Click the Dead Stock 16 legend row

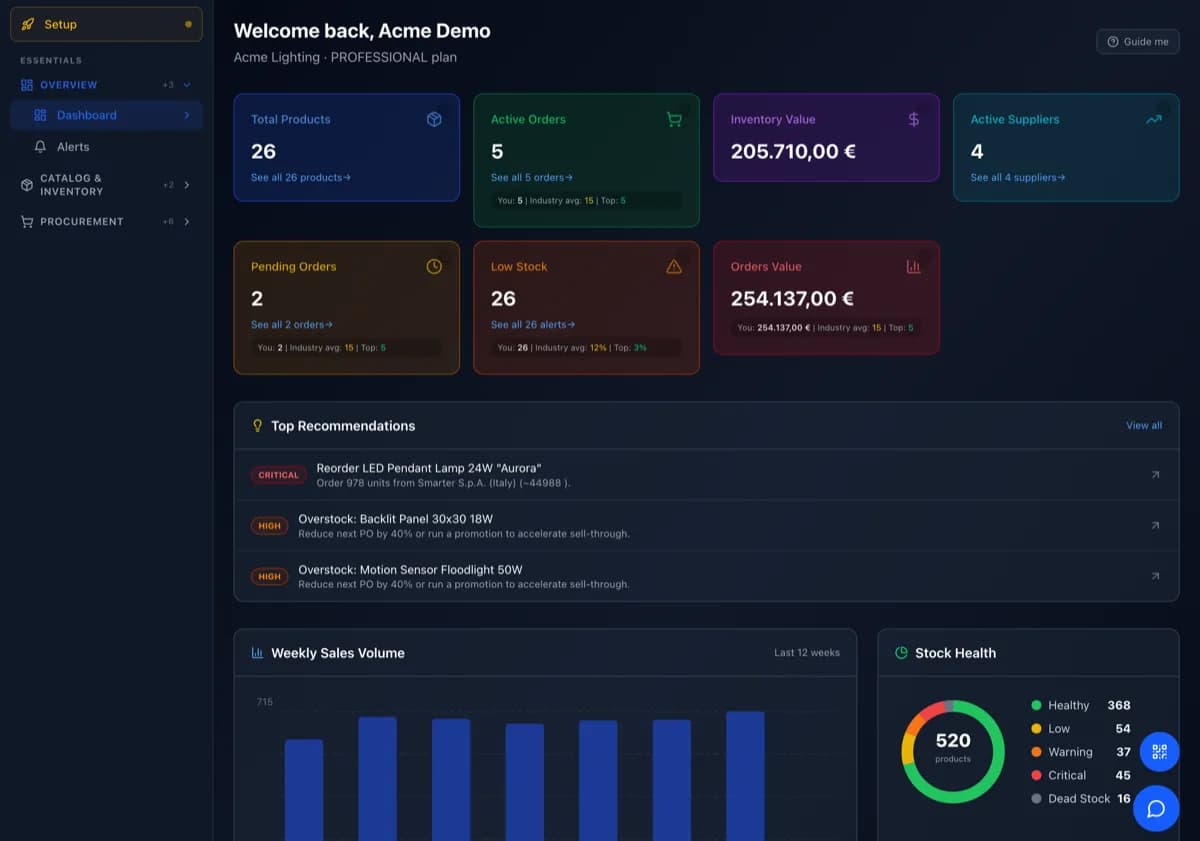tap(1081, 798)
